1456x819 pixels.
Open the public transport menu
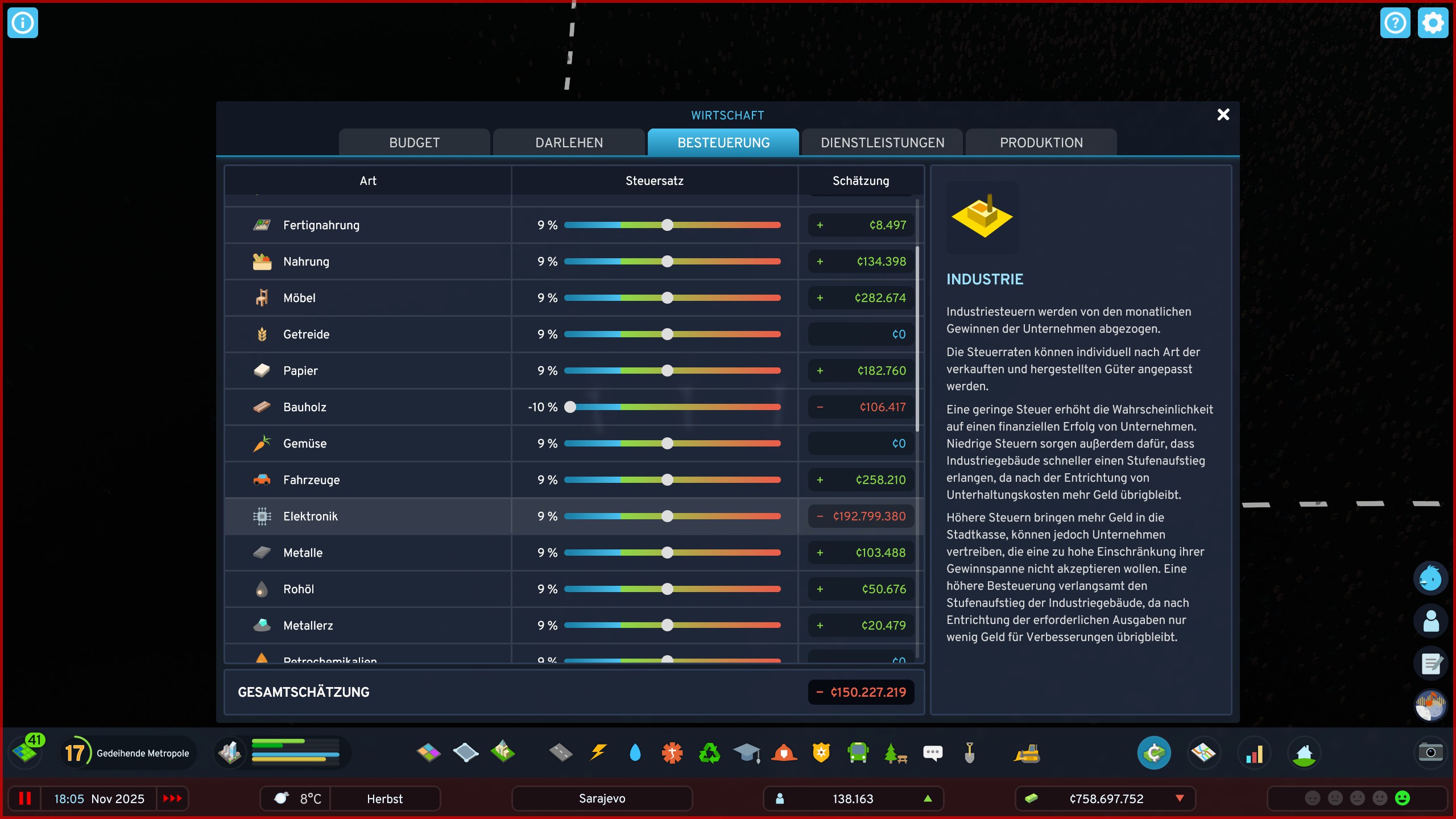pyautogui.click(x=858, y=752)
